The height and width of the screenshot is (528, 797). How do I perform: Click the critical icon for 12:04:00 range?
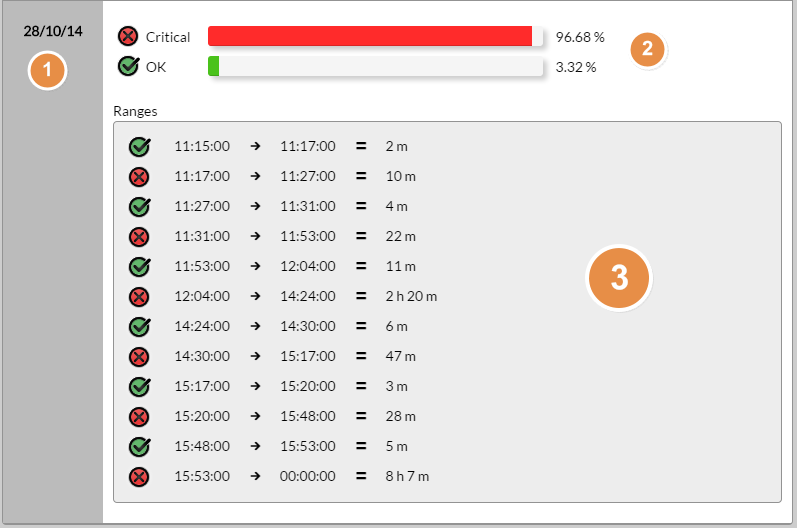139,297
